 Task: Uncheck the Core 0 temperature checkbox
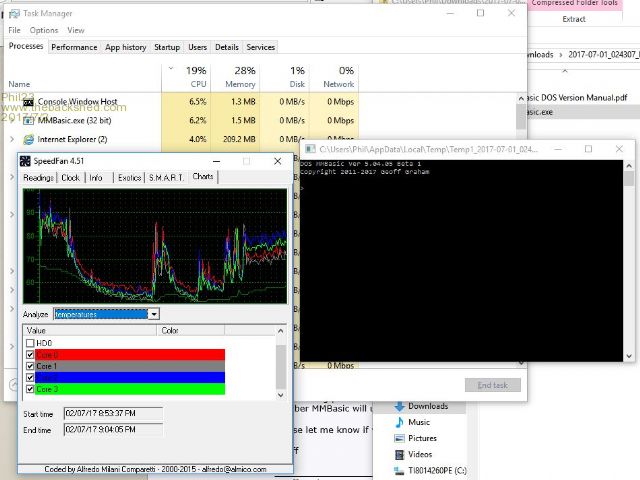pyautogui.click(x=30, y=354)
